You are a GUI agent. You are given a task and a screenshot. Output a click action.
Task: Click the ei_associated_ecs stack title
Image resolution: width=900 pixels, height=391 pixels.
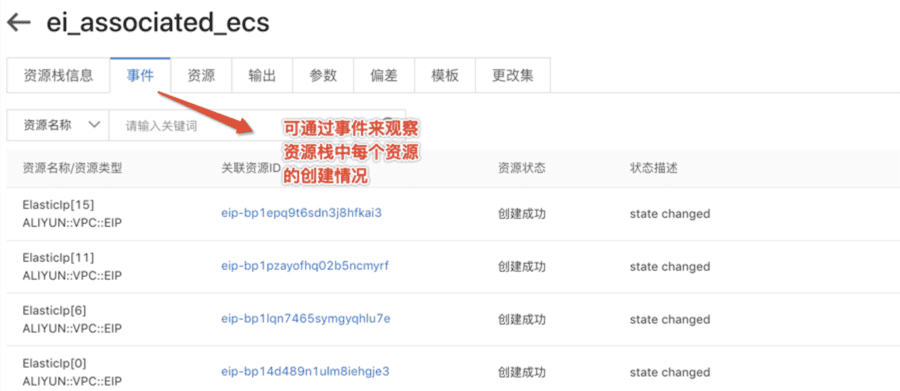point(157,24)
